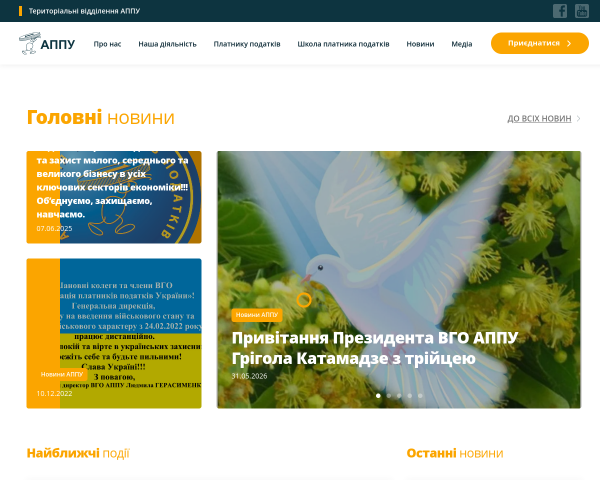600x480 pixels.
Task: Select first slider pagination dot
Action: (378, 395)
